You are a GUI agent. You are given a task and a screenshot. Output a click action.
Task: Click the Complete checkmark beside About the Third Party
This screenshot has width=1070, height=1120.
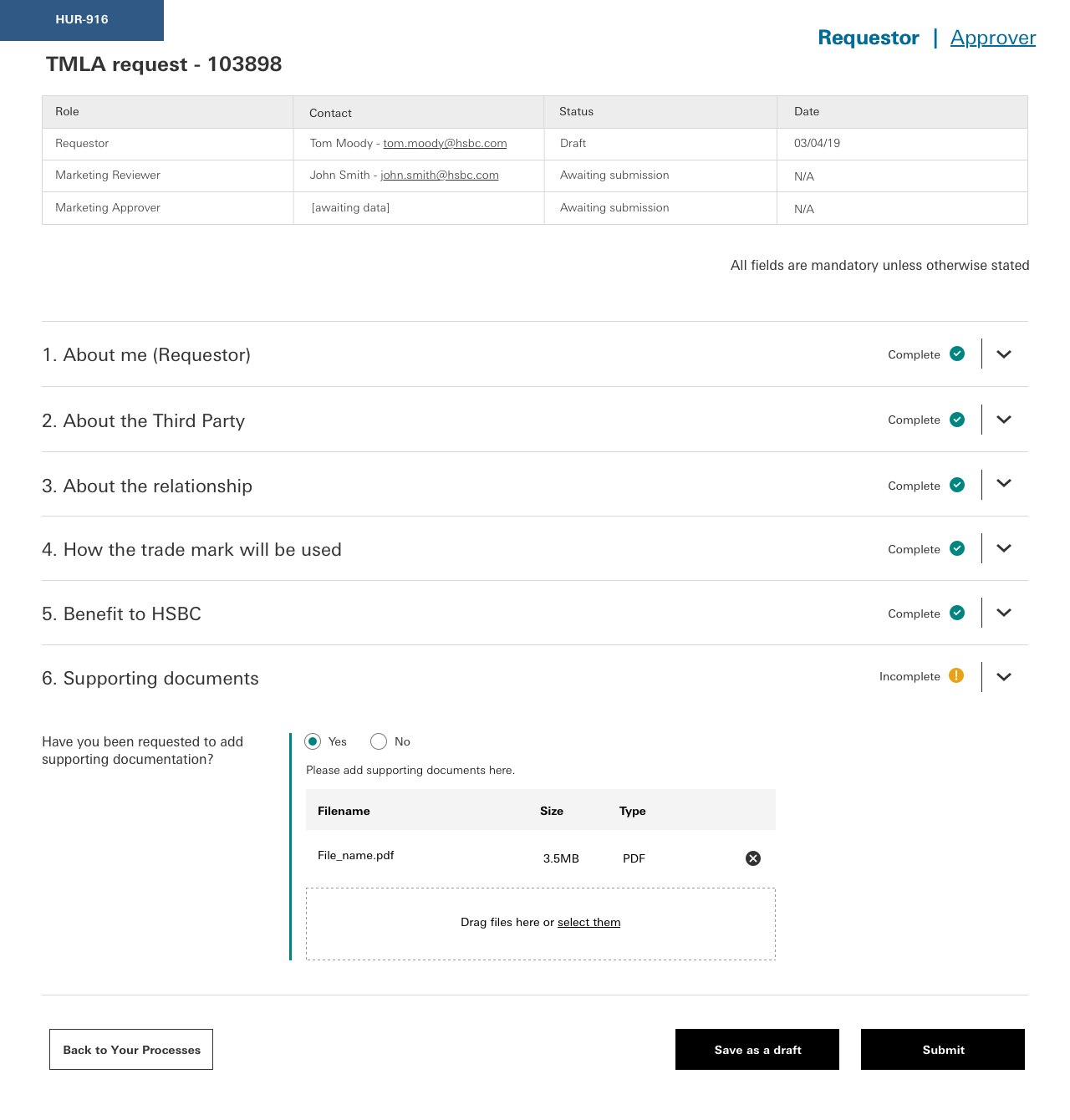tap(957, 420)
